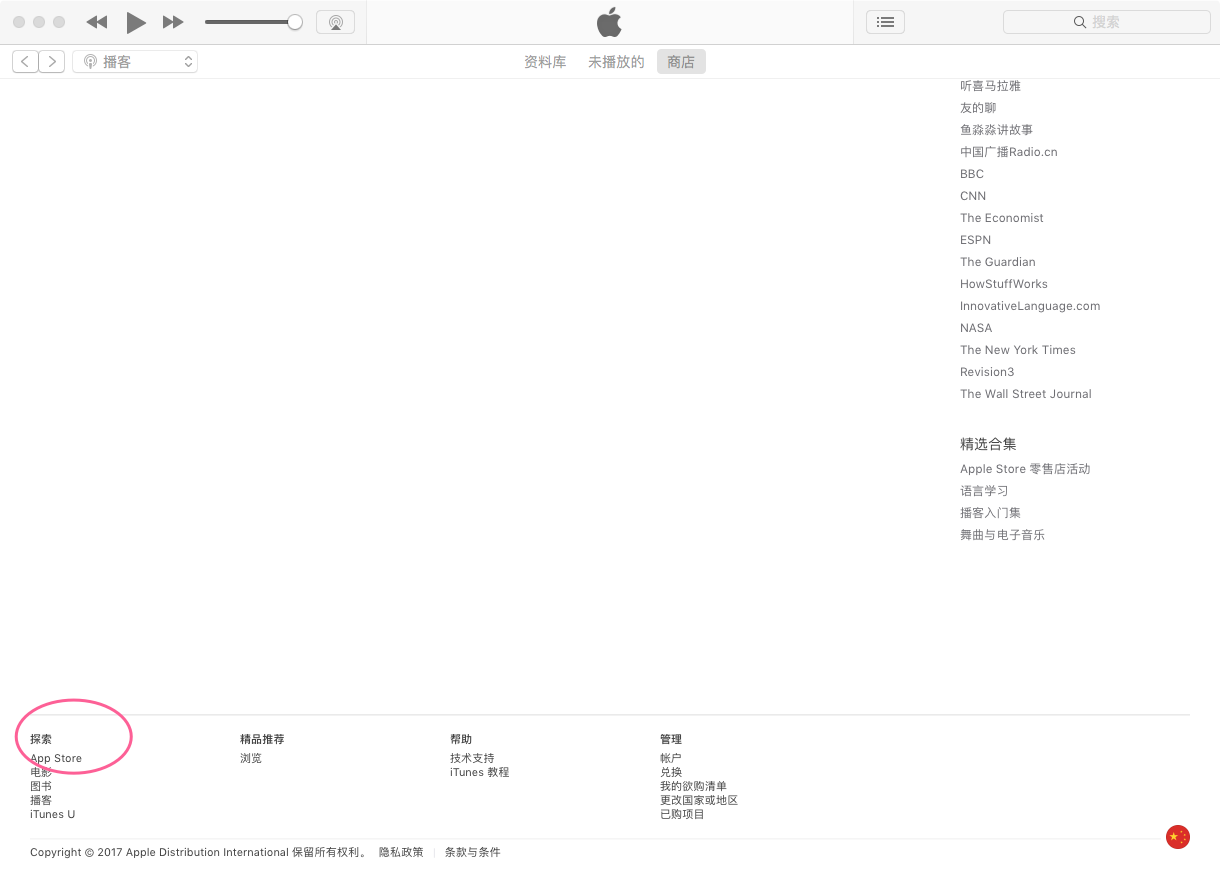Open the HowStuffWorks link
Image resolution: width=1220 pixels, height=876 pixels.
[x=1004, y=284]
